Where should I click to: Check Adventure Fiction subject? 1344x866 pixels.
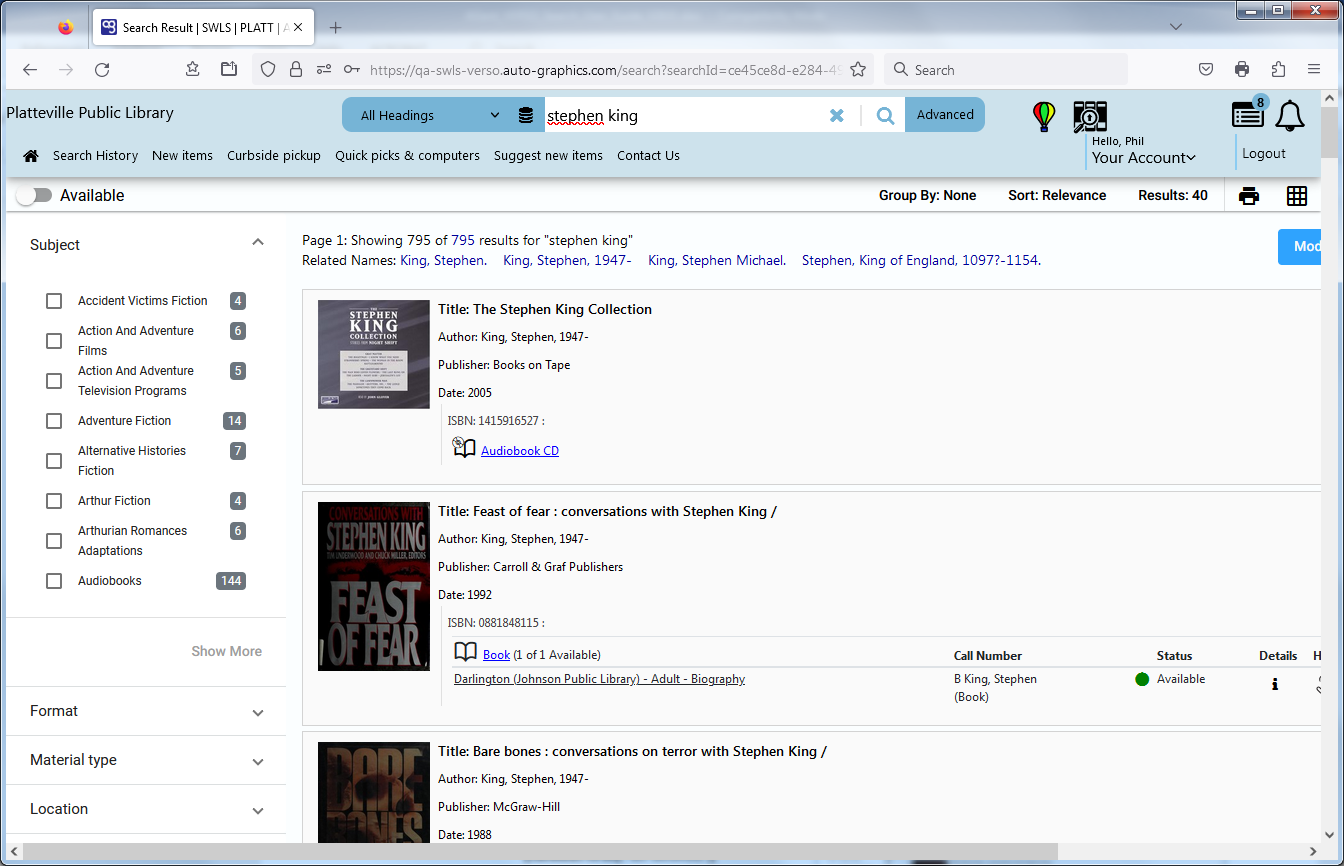coord(54,421)
